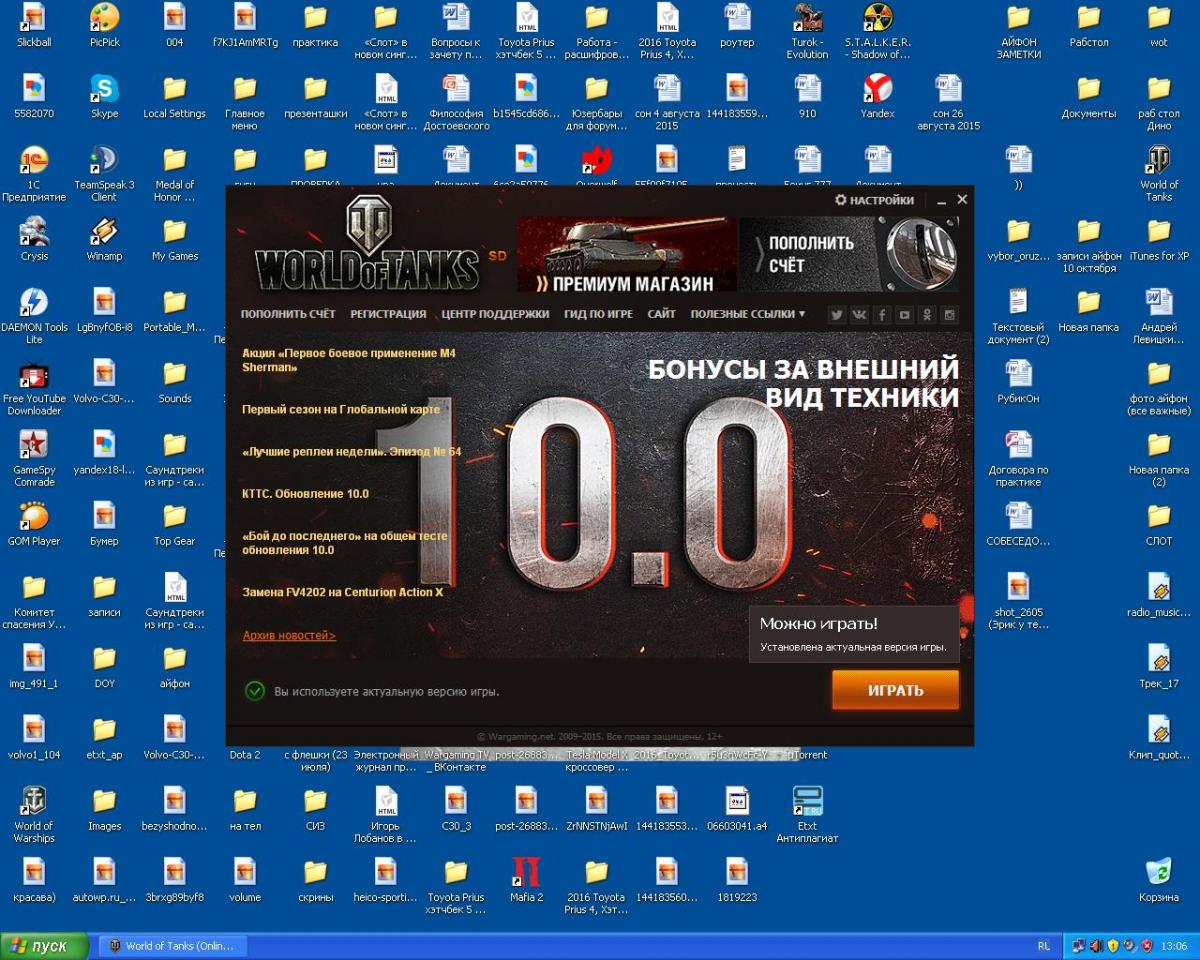The width and height of the screenshot is (1200, 960).
Task: Open the Facebook link in the launcher
Action: 882,314
